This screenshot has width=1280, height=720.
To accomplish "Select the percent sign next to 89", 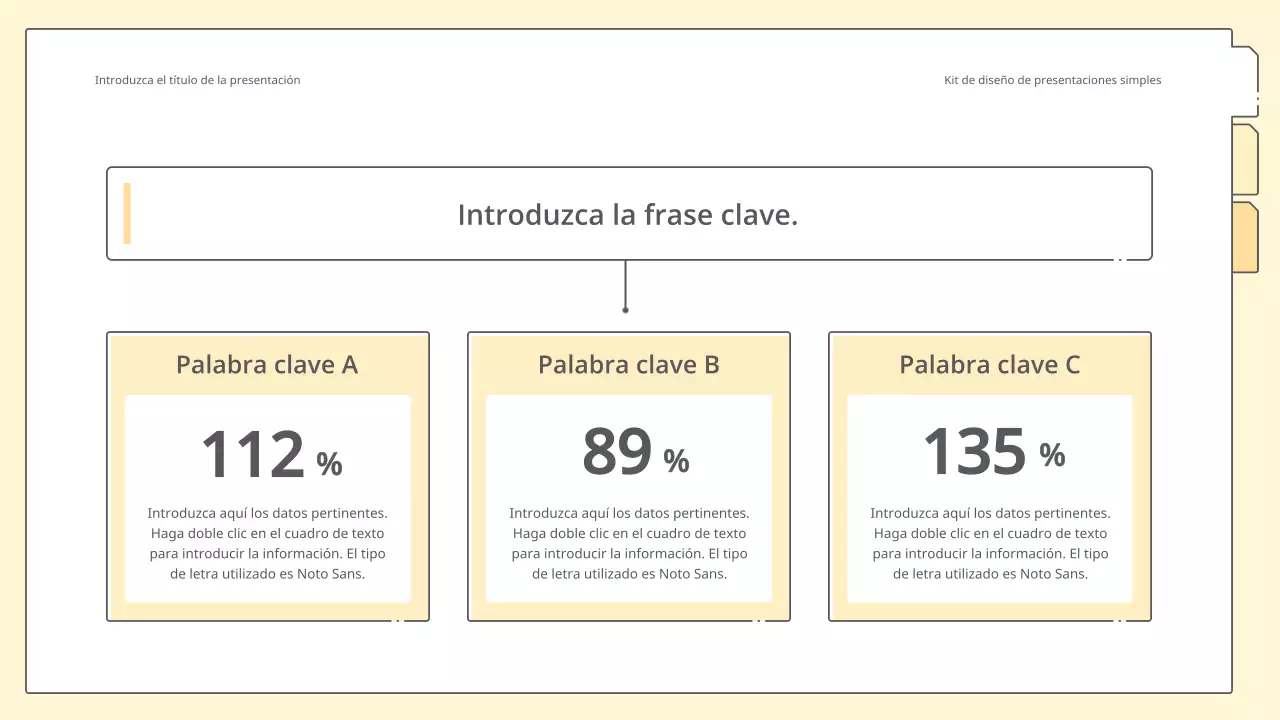I will [676, 461].
